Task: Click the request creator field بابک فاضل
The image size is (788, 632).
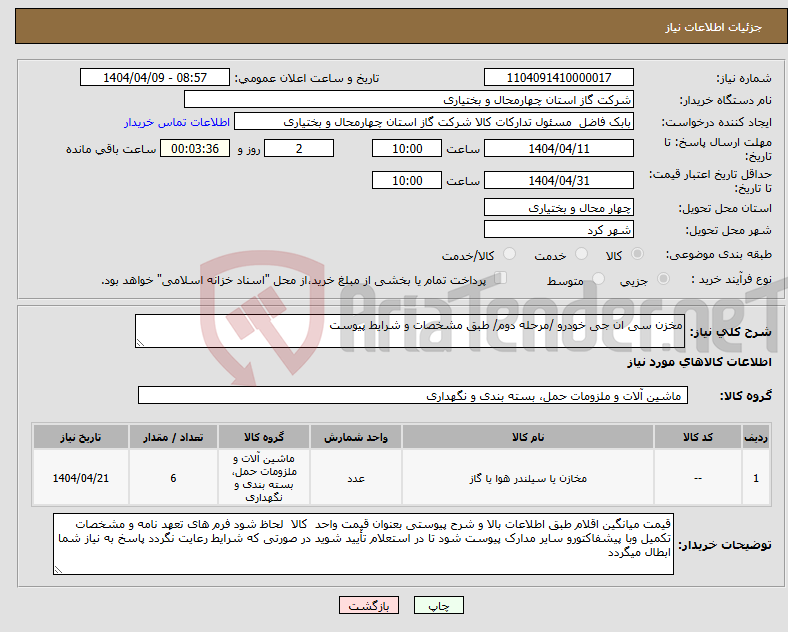Action: (434, 122)
